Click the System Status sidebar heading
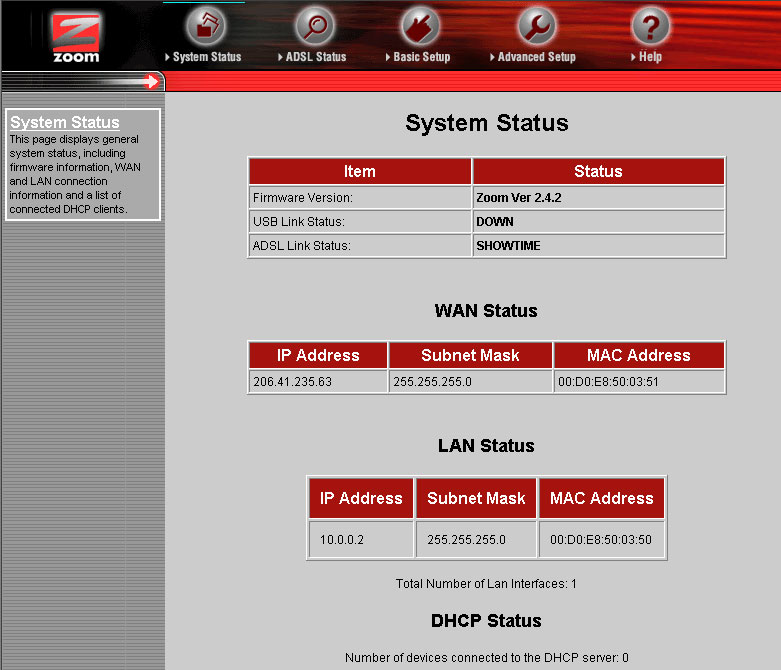The image size is (781, 670). coord(65,123)
